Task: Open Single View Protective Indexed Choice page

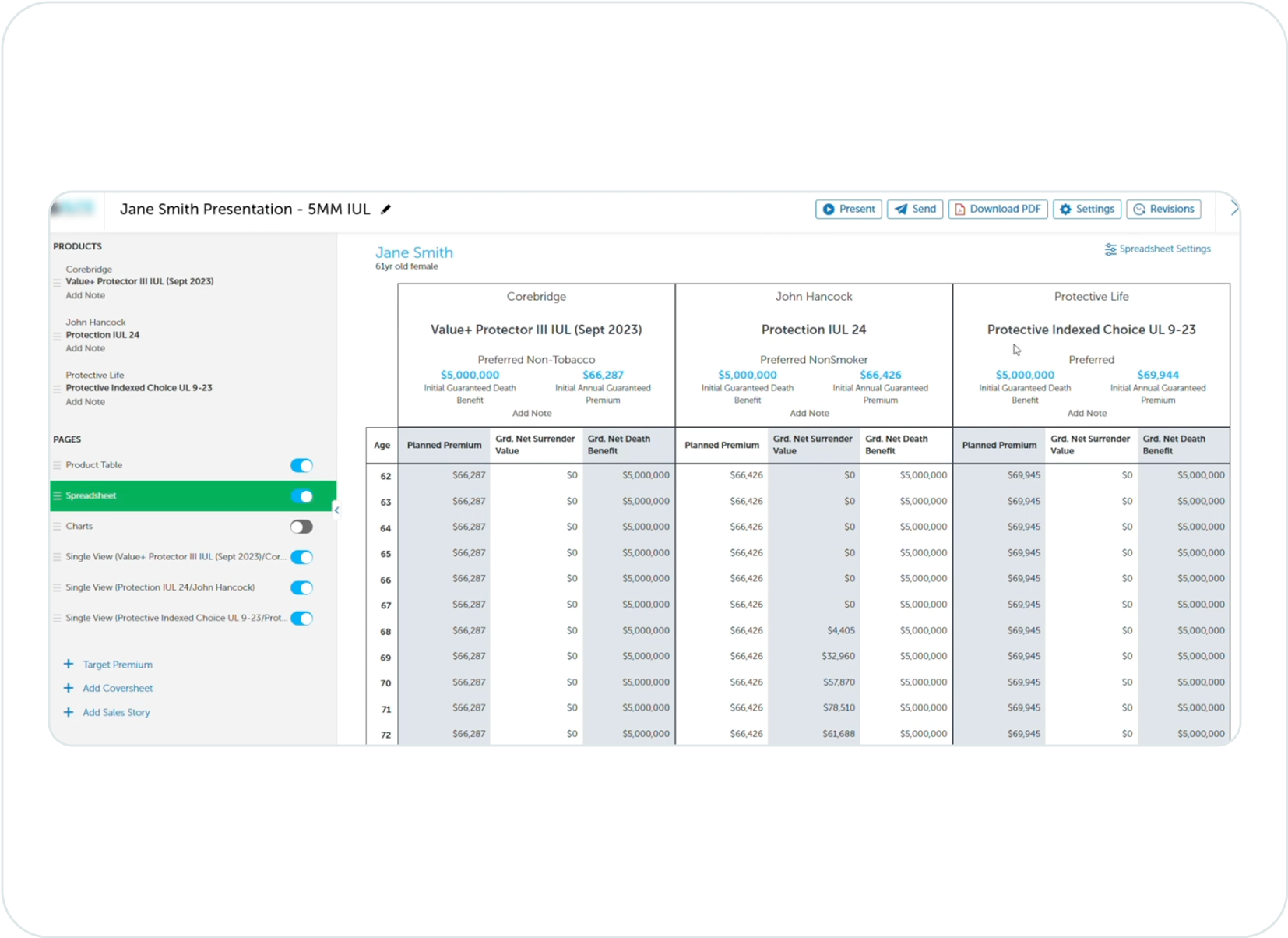Action: pos(175,619)
